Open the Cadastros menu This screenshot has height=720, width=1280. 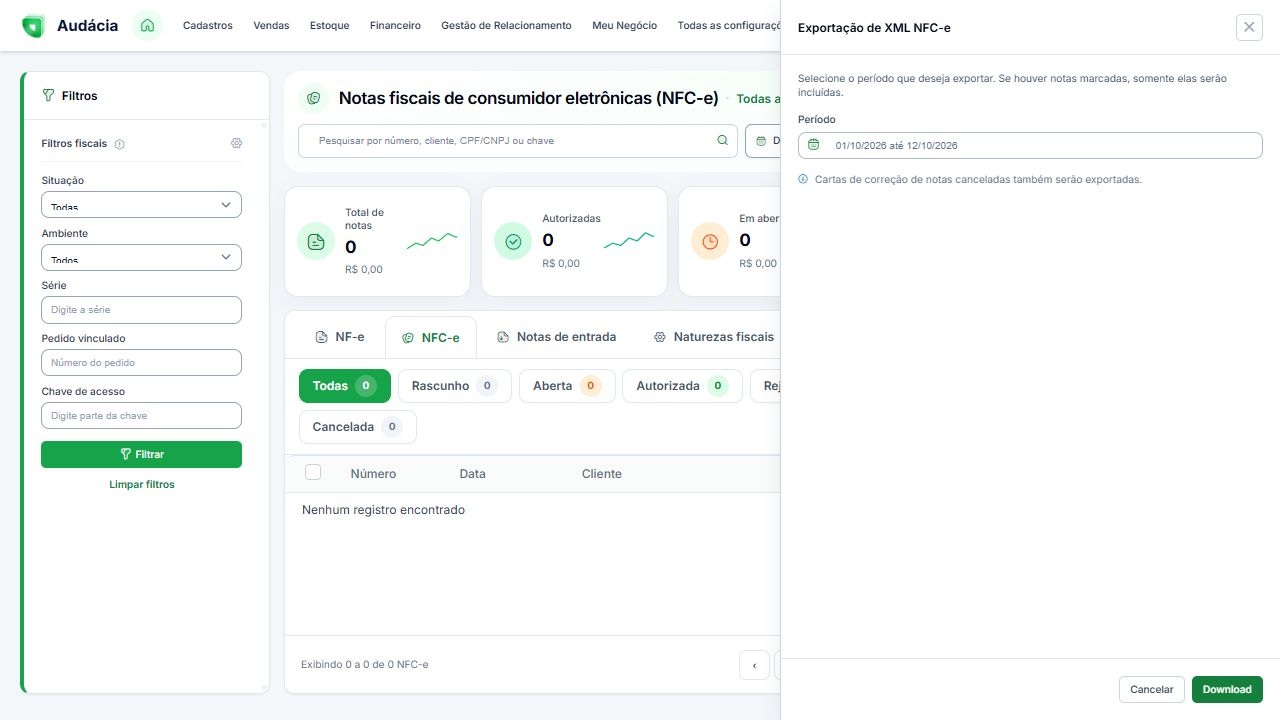pos(208,26)
